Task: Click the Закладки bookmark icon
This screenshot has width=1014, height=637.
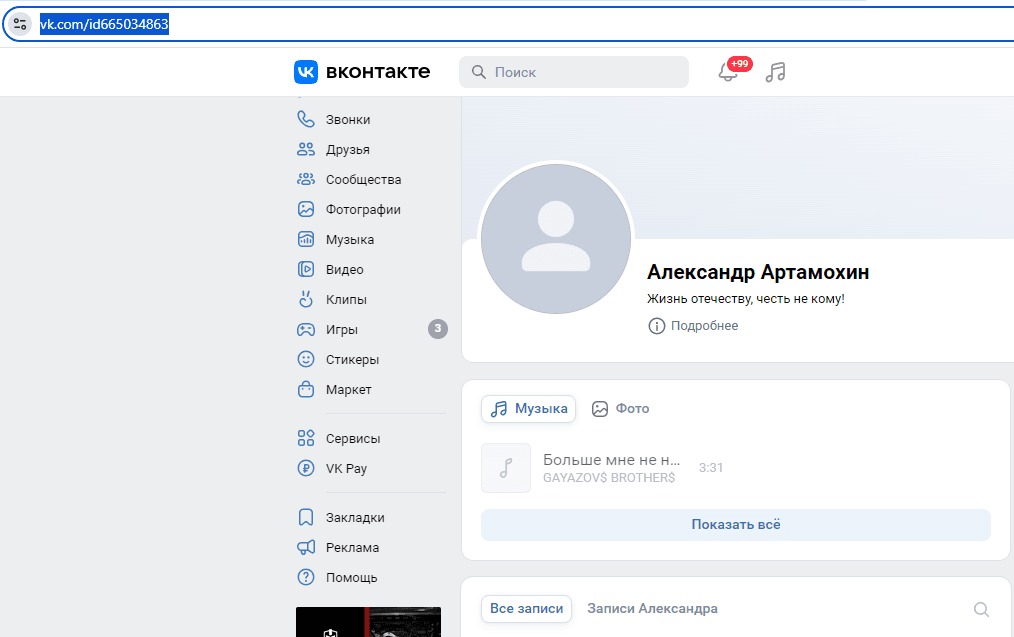Action: click(306, 517)
